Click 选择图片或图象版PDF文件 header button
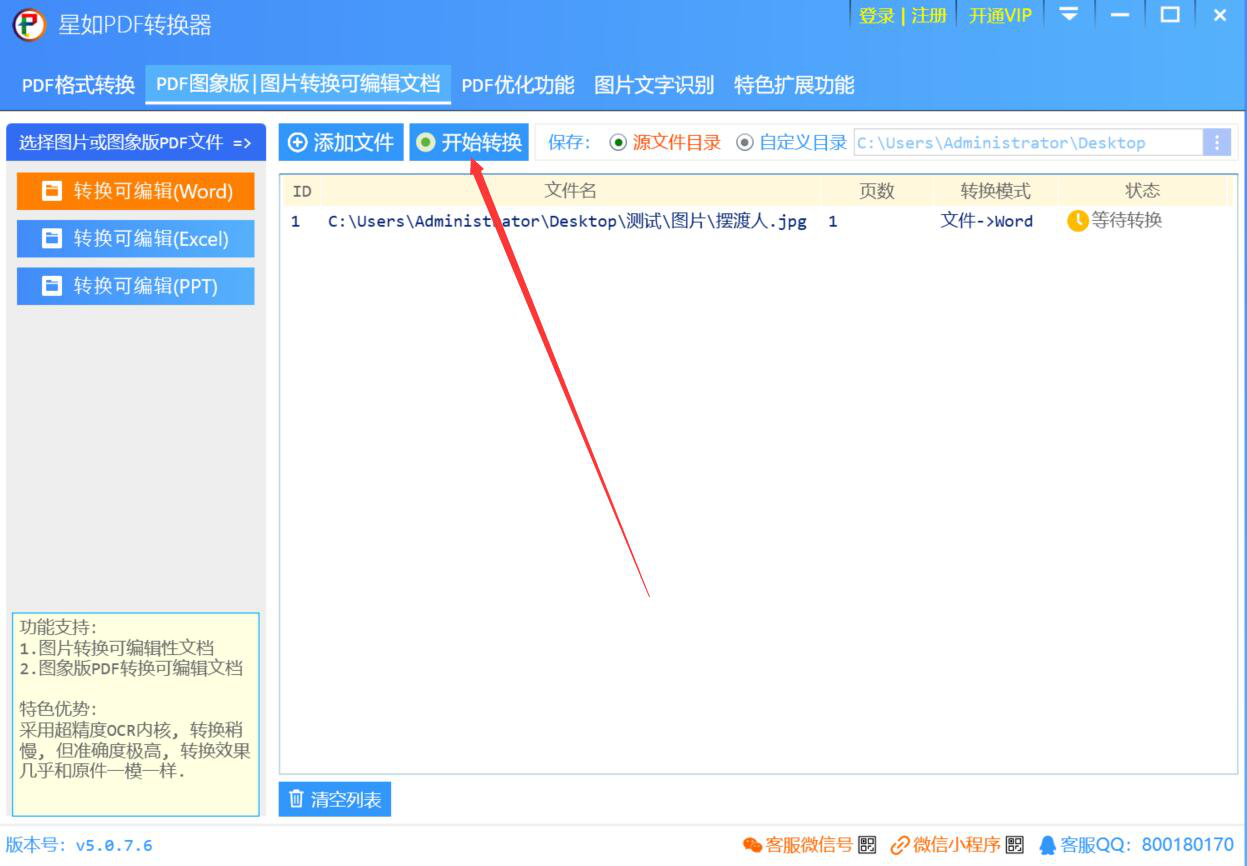This screenshot has width=1247, height=866. click(136, 143)
